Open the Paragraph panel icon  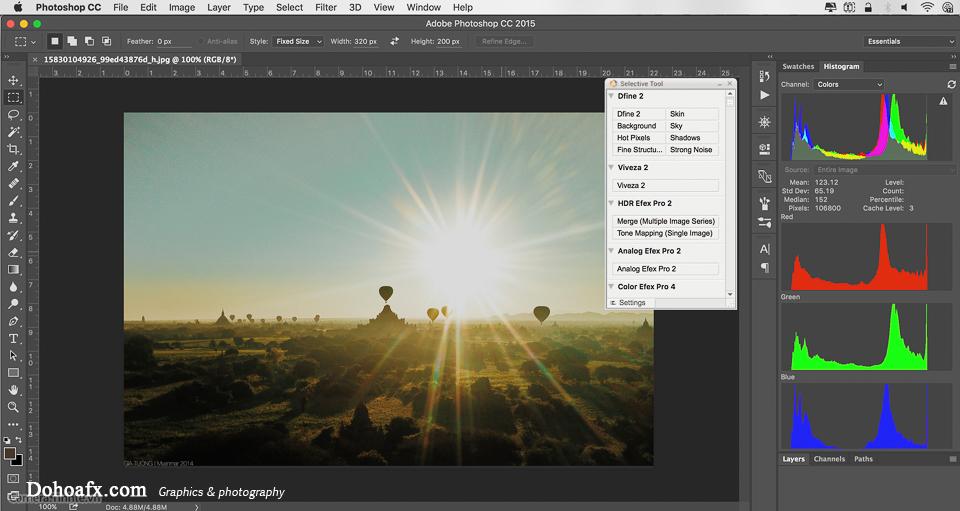pyautogui.click(x=765, y=267)
